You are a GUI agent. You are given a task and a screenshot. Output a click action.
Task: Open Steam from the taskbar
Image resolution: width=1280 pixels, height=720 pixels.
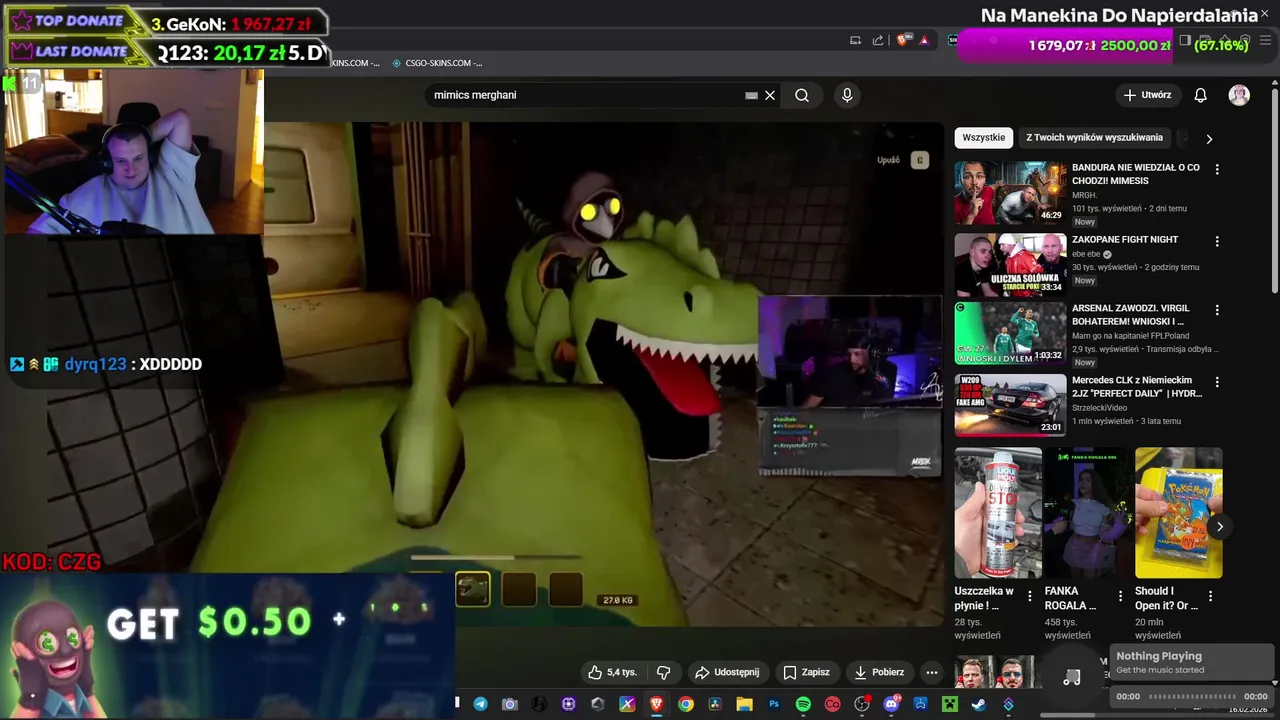[979, 704]
